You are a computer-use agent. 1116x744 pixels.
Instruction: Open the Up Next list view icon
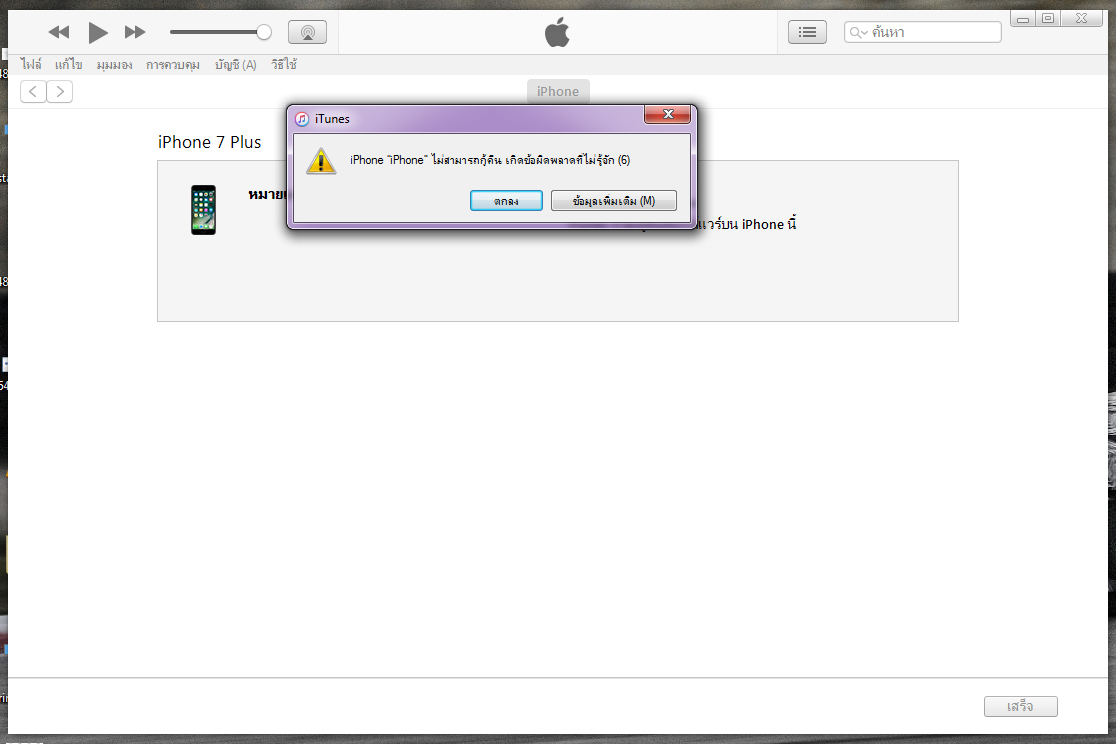807,32
